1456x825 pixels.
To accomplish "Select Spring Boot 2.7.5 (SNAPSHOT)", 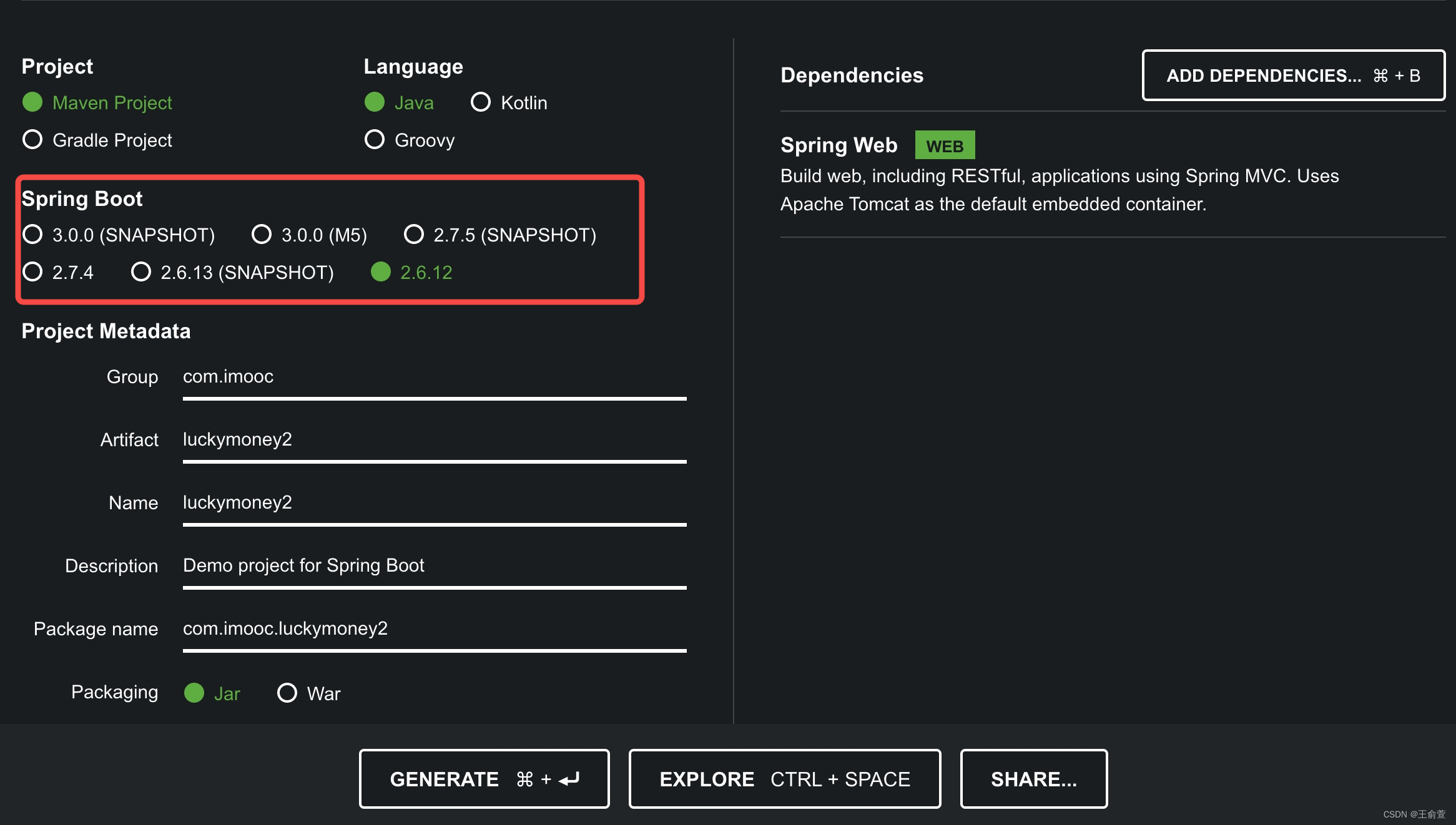I will tap(414, 235).
